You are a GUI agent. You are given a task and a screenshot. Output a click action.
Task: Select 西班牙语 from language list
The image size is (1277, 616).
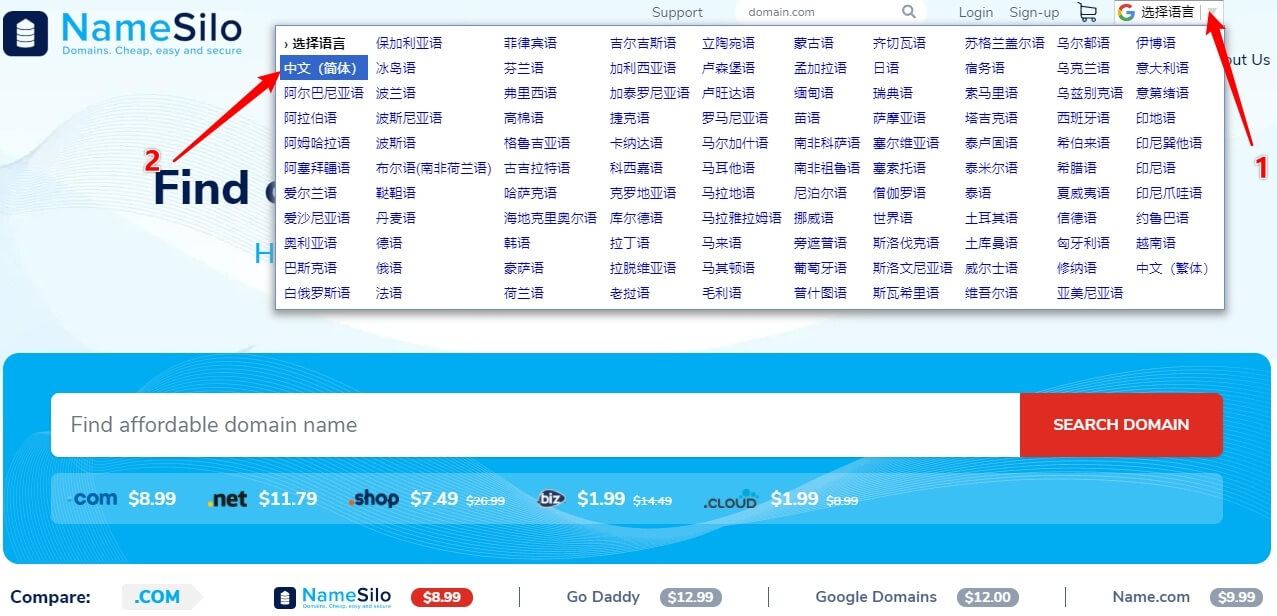(1083, 118)
